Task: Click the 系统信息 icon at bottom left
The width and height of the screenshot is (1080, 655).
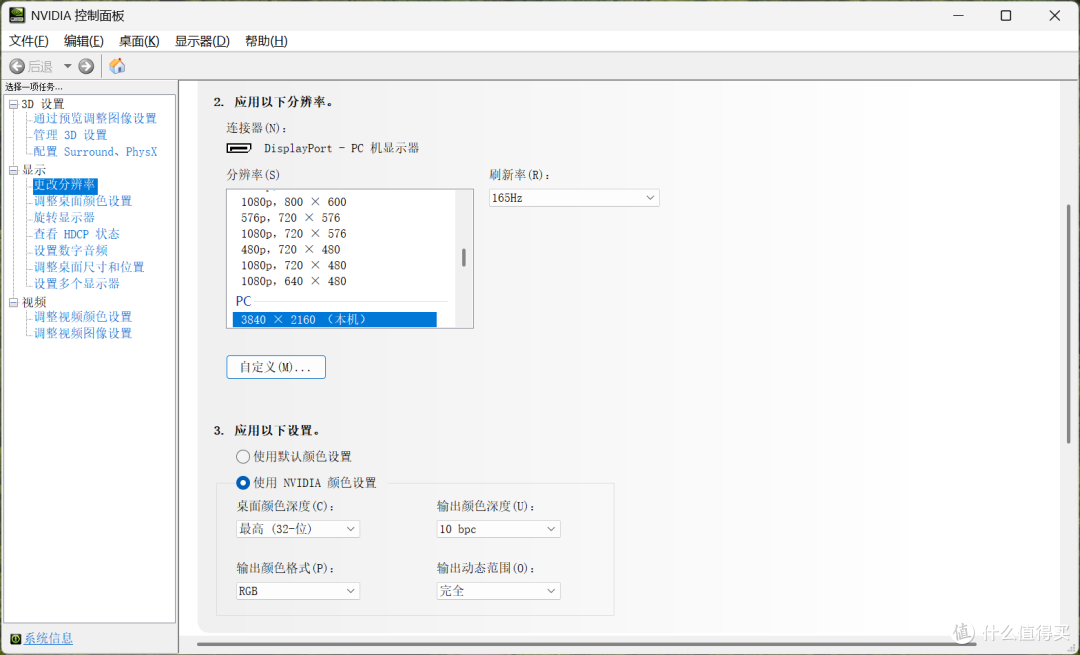Action: [x=15, y=638]
